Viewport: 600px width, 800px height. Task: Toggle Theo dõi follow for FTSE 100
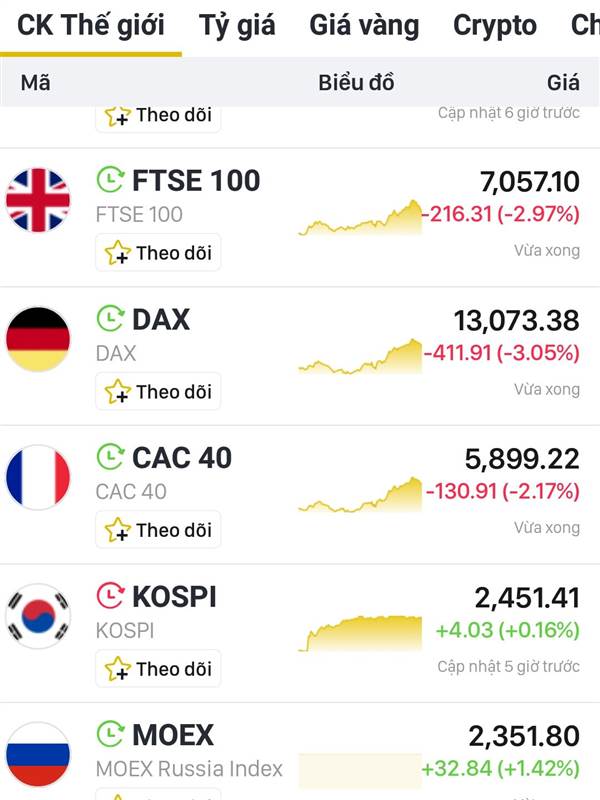click(x=158, y=253)
